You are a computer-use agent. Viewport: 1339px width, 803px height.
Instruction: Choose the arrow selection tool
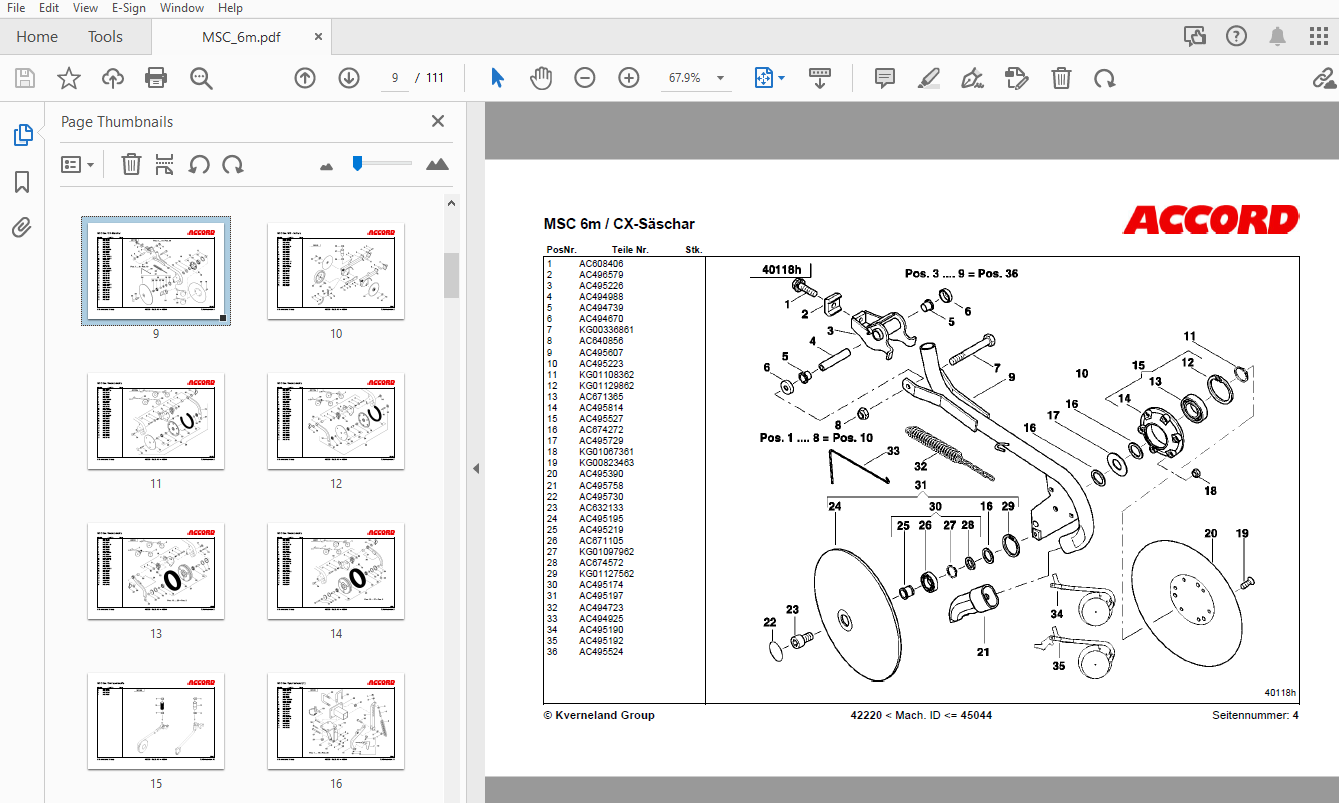coord(497,78)
